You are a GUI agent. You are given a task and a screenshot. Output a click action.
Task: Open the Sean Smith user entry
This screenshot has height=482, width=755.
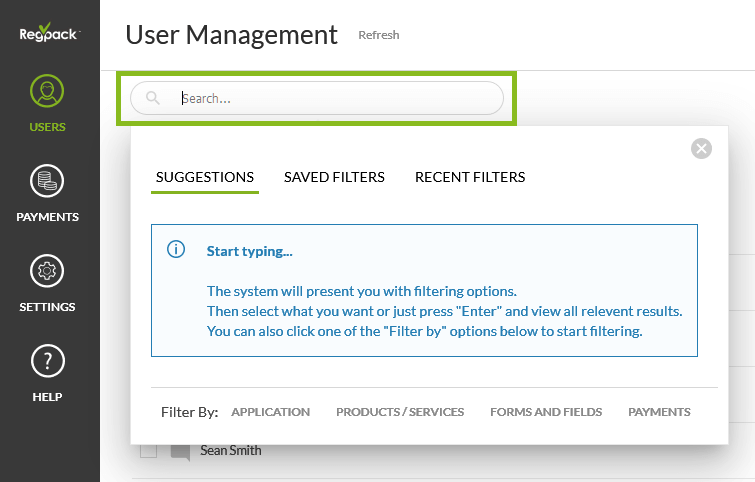231,451
